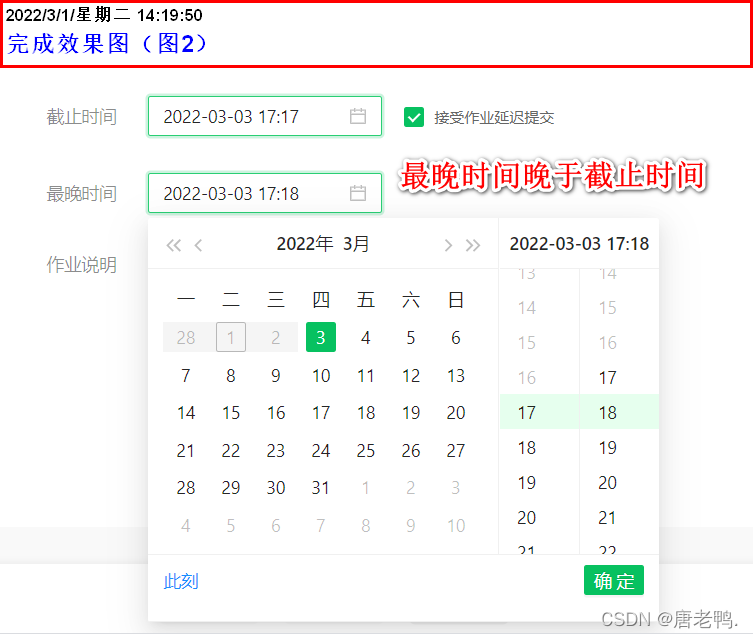The width and height of the screenshot is (753, 638).
Task: Select March 30 date cell
Action: click(276, 488)
